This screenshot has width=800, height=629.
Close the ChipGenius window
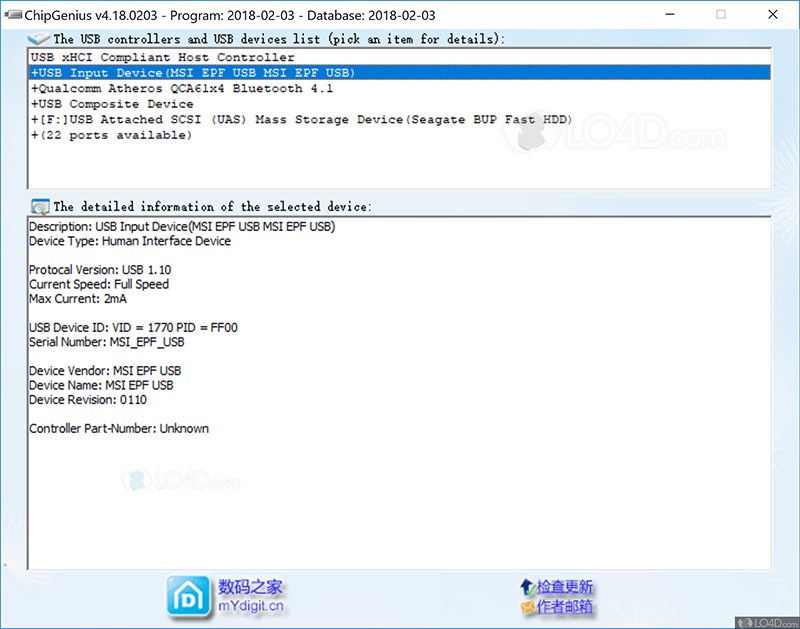[773, 15]
